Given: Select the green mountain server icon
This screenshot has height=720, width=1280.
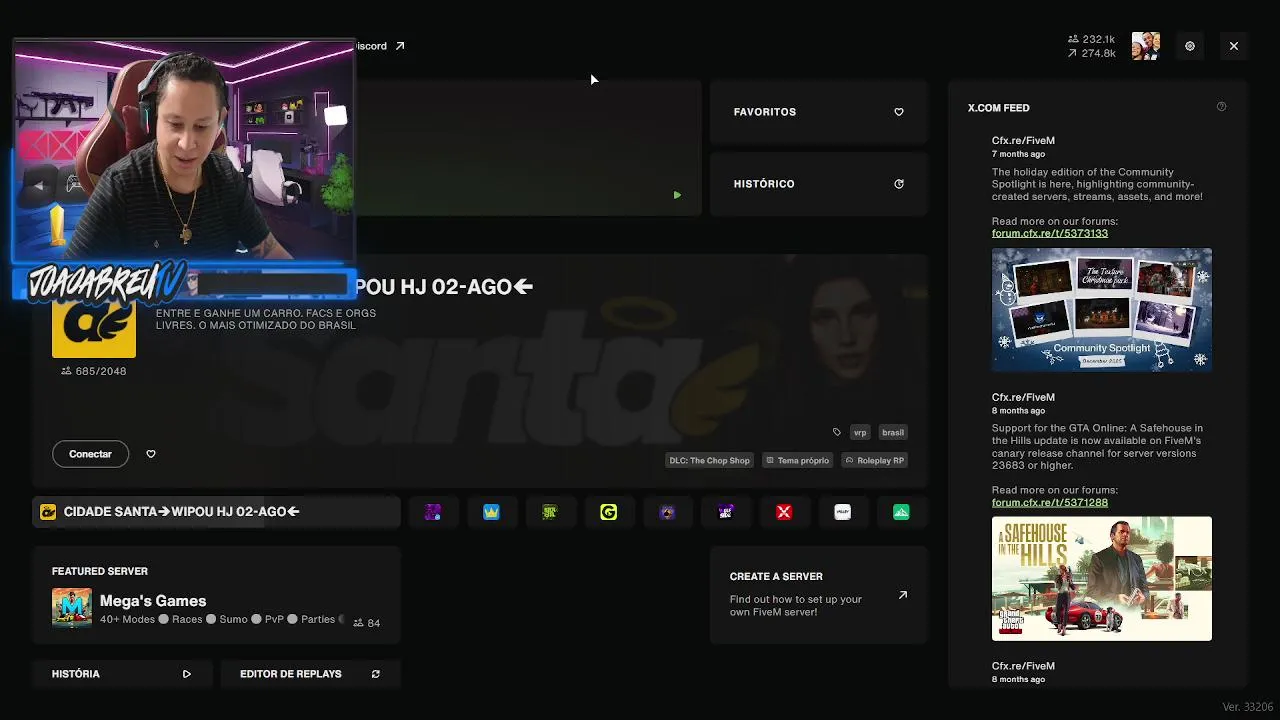Looking at the screenshot, I should click(901, 512).
